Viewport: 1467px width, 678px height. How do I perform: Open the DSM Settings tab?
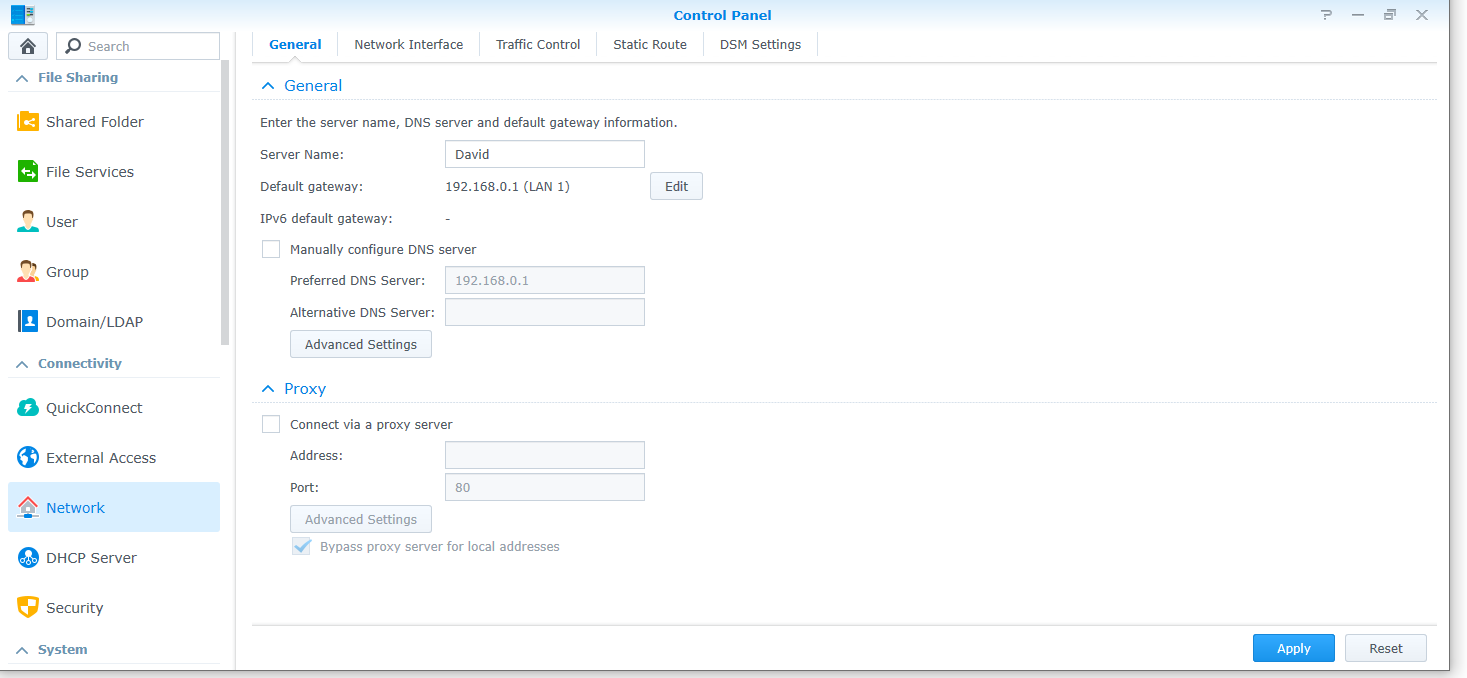(x=760, y=44)
